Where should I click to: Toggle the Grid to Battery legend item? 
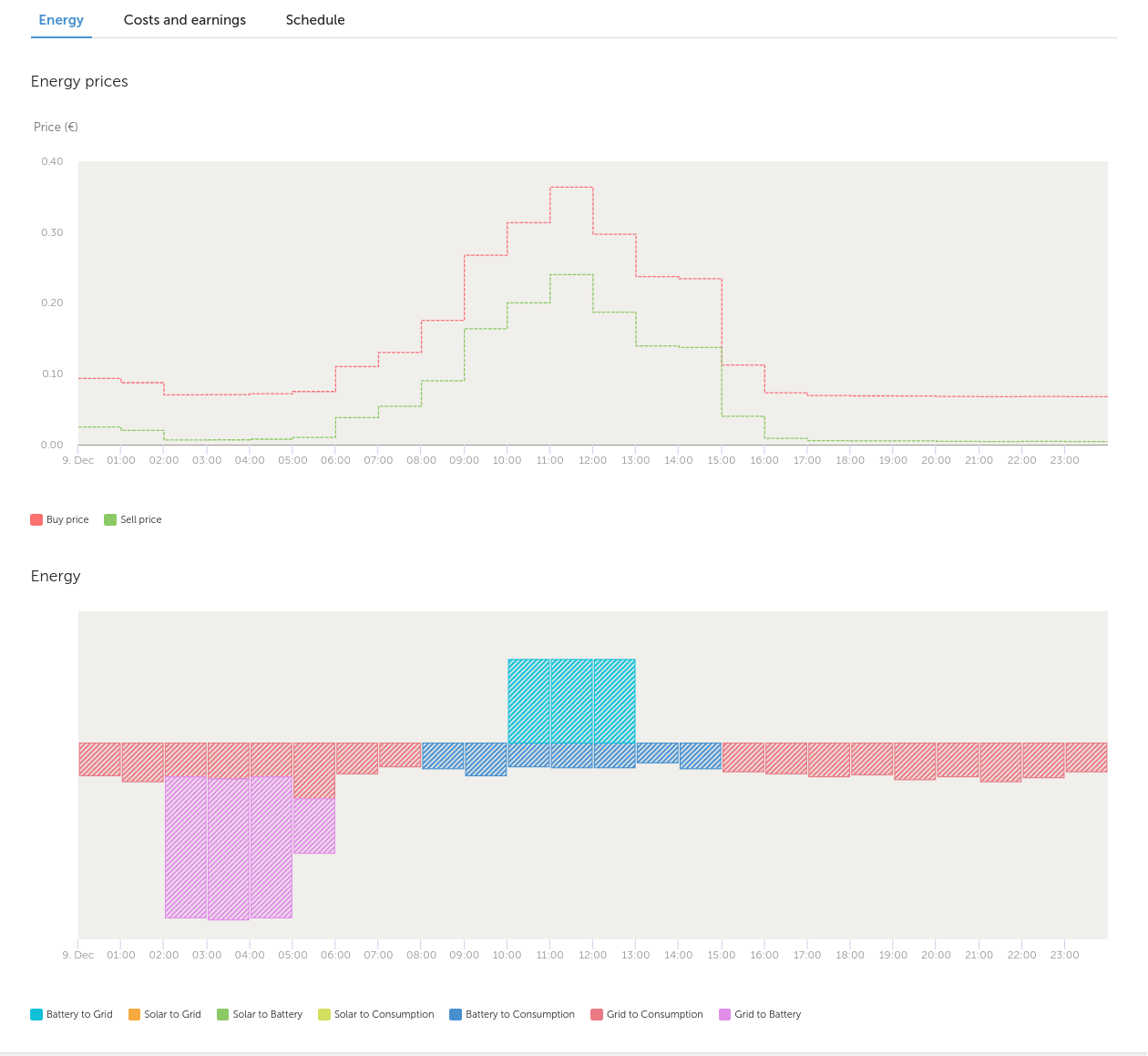click(760, 1014)
